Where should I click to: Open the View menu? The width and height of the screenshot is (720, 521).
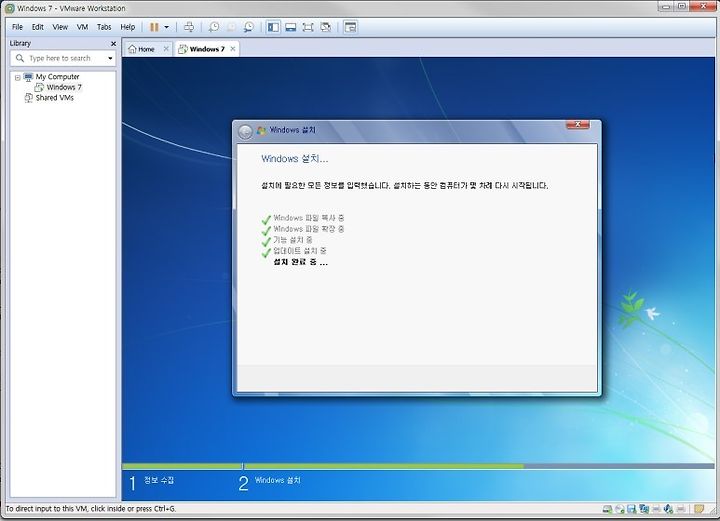[60, 27]
